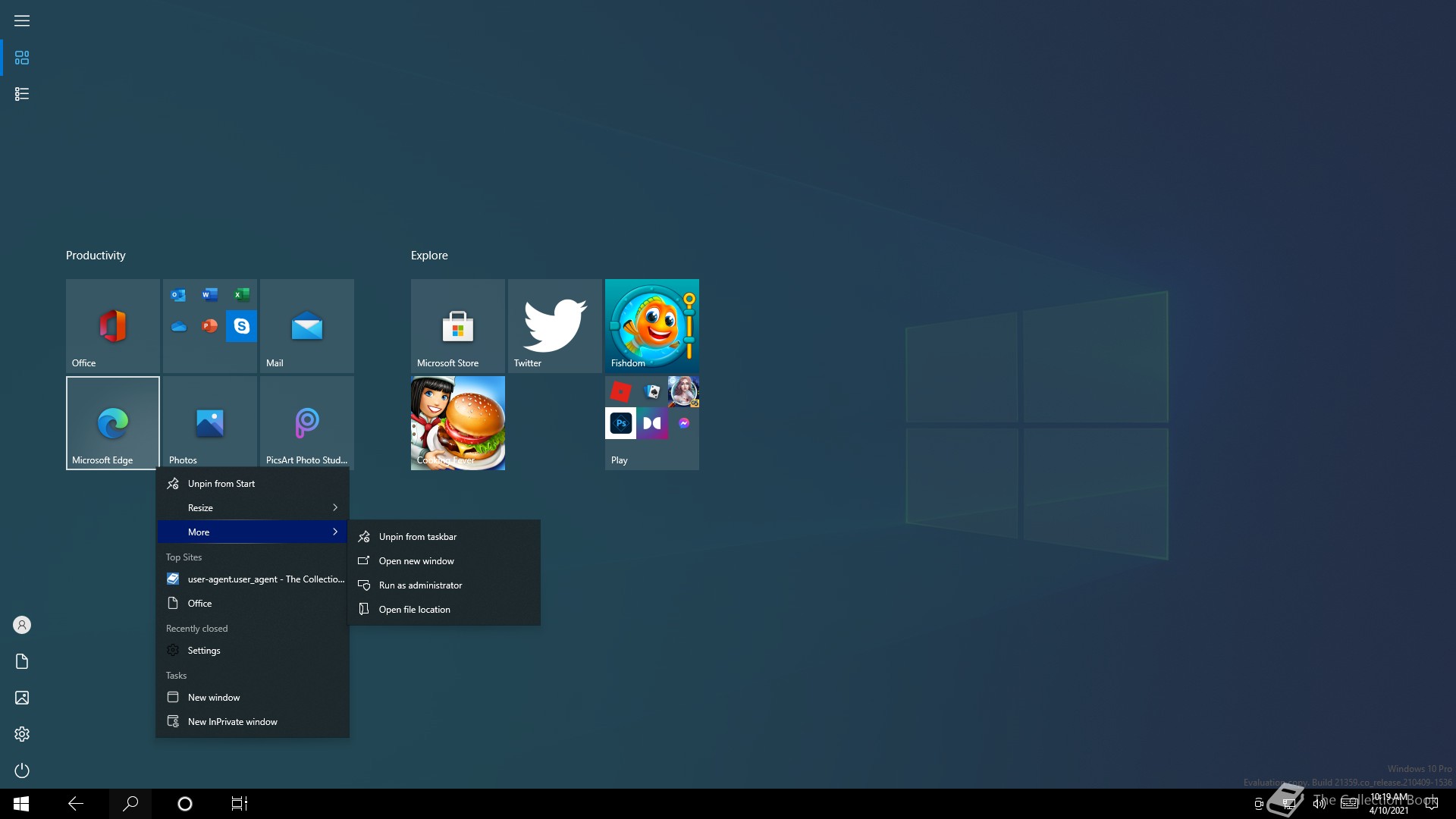The image size is (1456, 819).
Task: Open the Roblox icon in the Play folder
Action: 620,392
